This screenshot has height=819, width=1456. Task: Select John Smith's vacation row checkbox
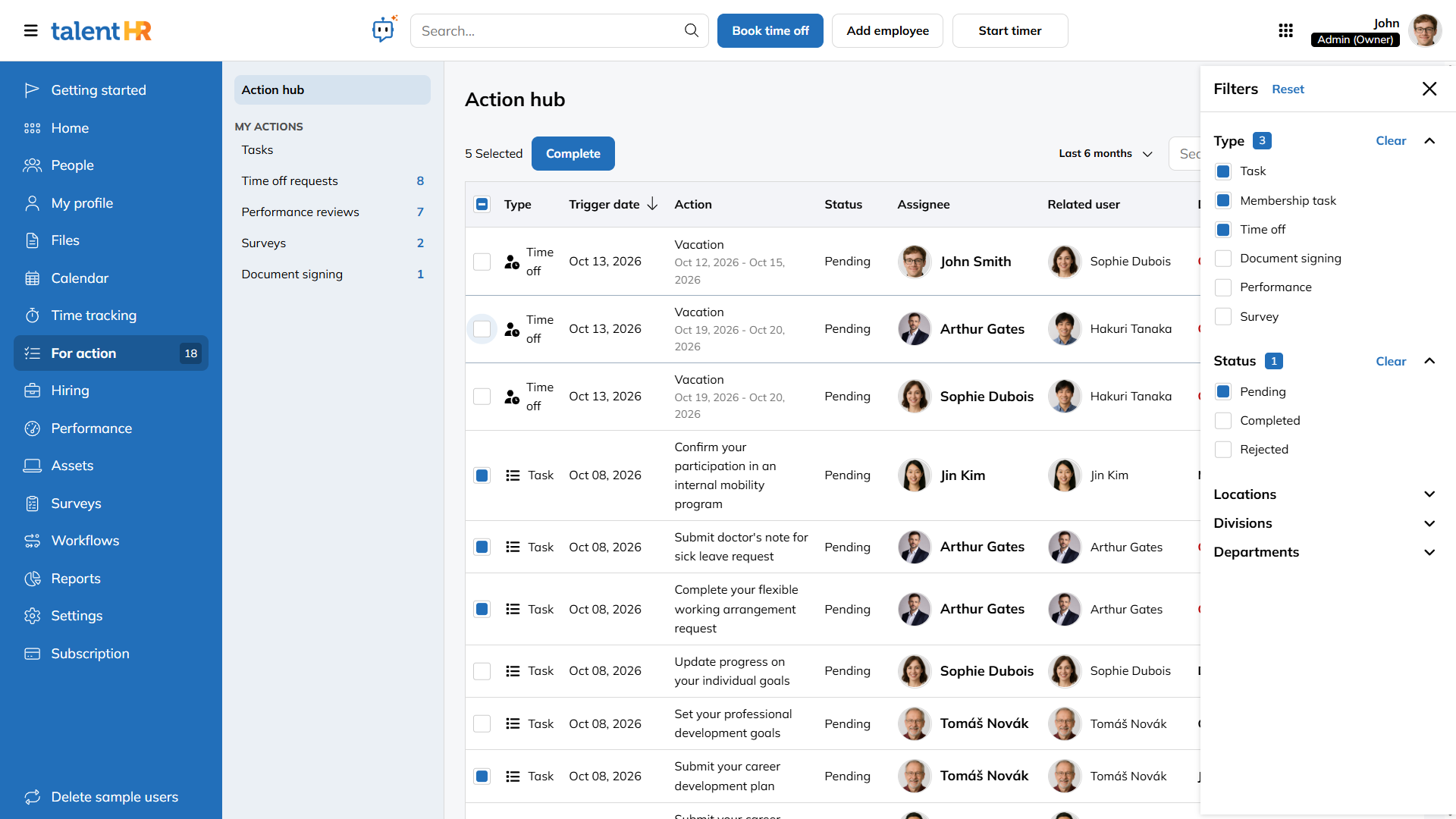482,262
